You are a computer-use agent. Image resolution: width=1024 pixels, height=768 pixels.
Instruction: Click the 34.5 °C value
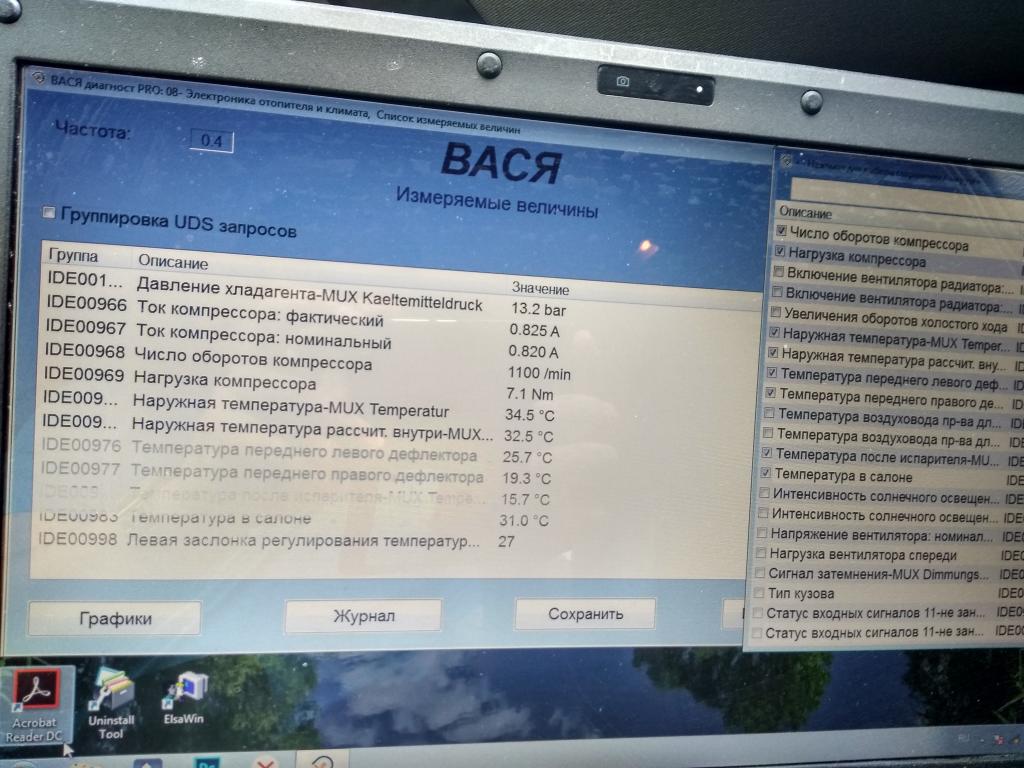(x=529, y=415)
